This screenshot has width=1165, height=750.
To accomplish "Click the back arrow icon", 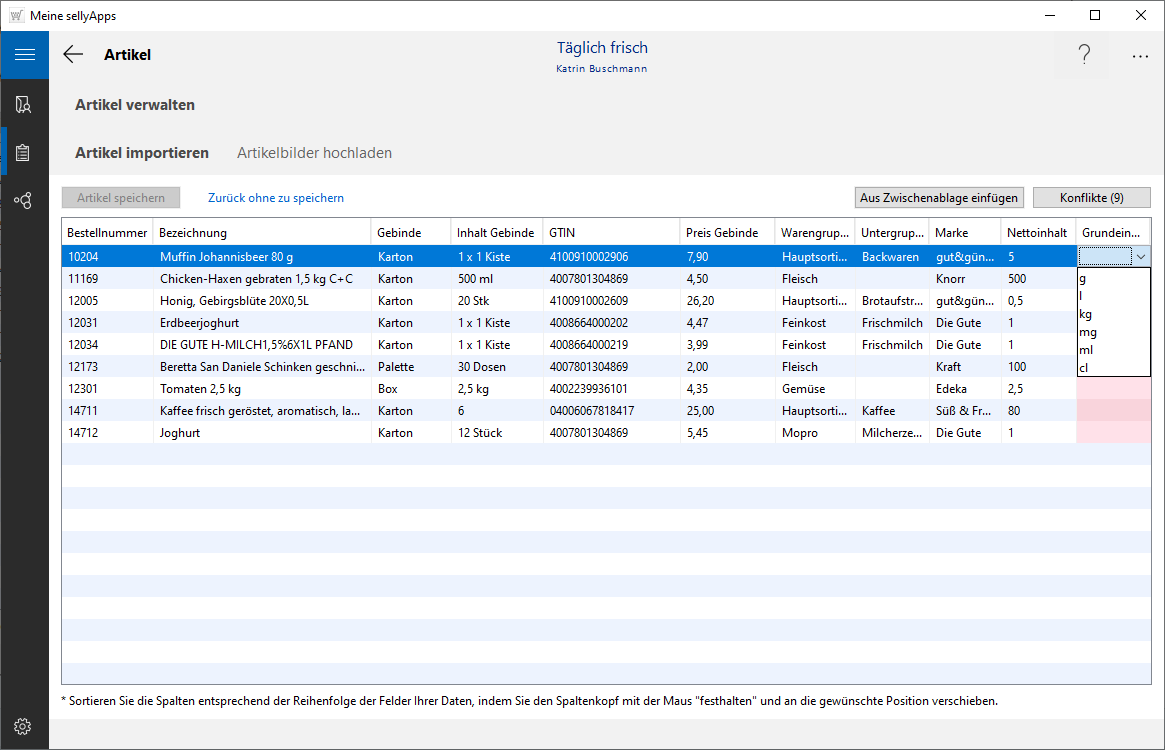I will [73, 55].
